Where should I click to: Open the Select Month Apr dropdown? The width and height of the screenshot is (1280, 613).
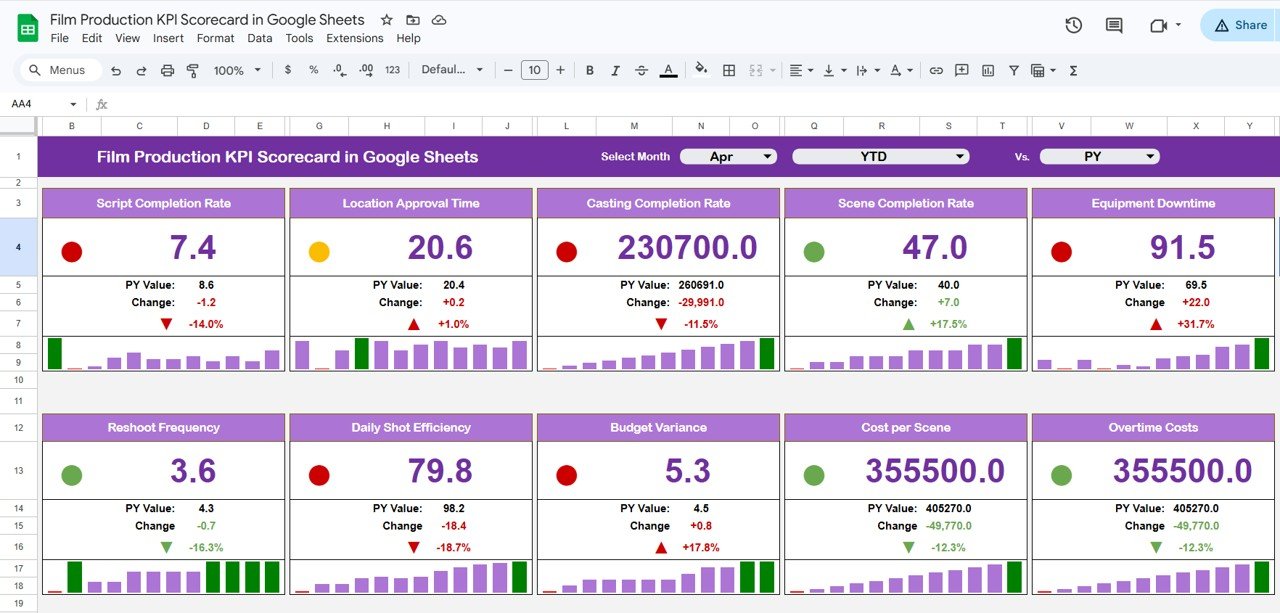point(728,156)
